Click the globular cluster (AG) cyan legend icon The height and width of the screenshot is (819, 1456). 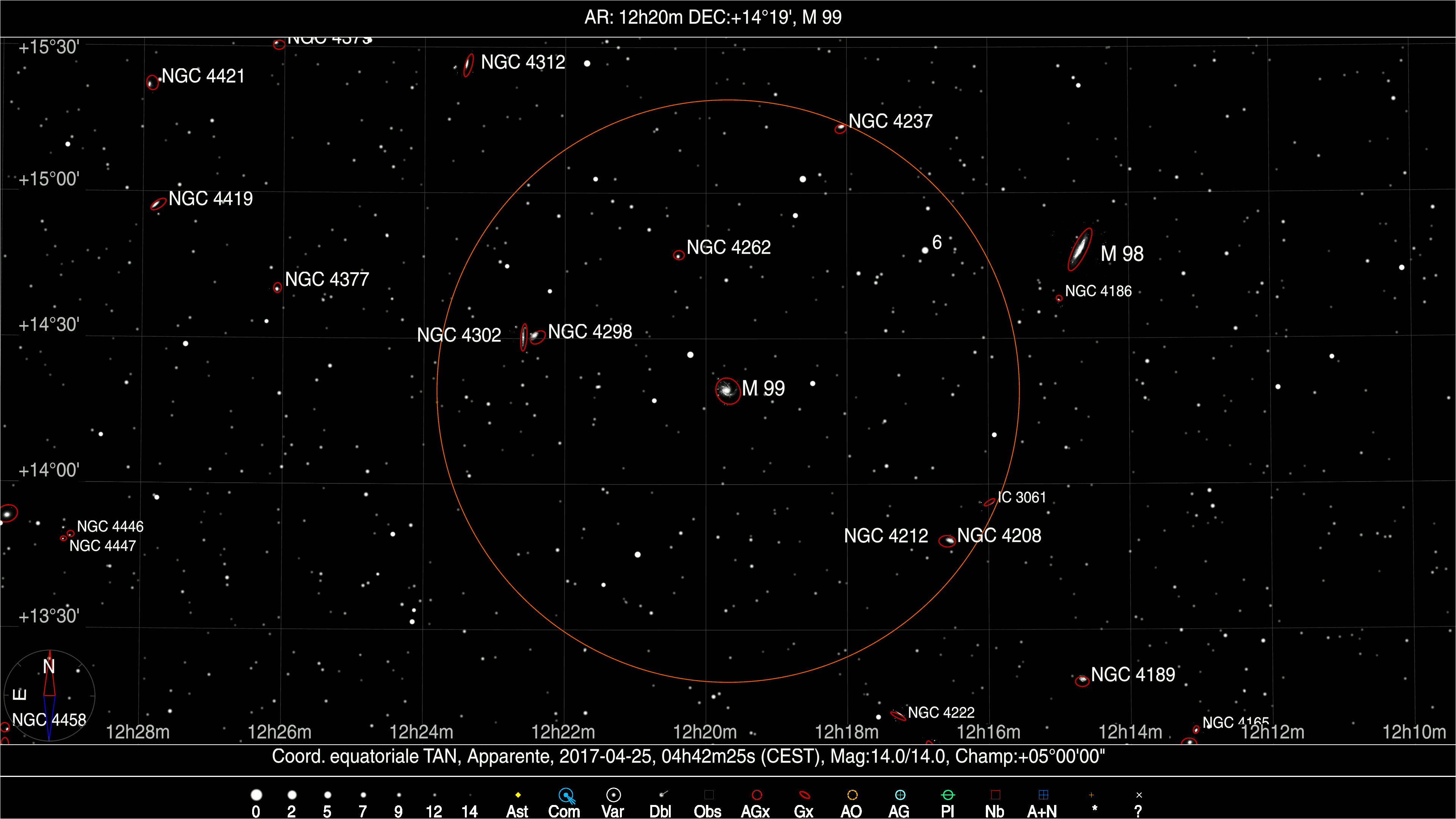tap(900, 795)
